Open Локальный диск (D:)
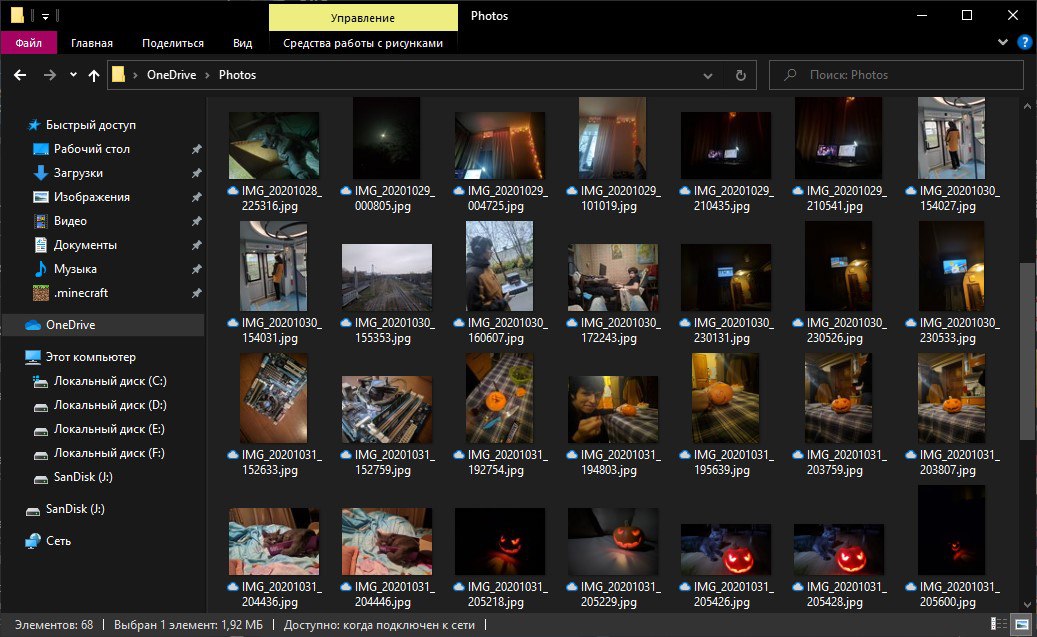Viewport: 1037px width, 637px height. (110, 405)
